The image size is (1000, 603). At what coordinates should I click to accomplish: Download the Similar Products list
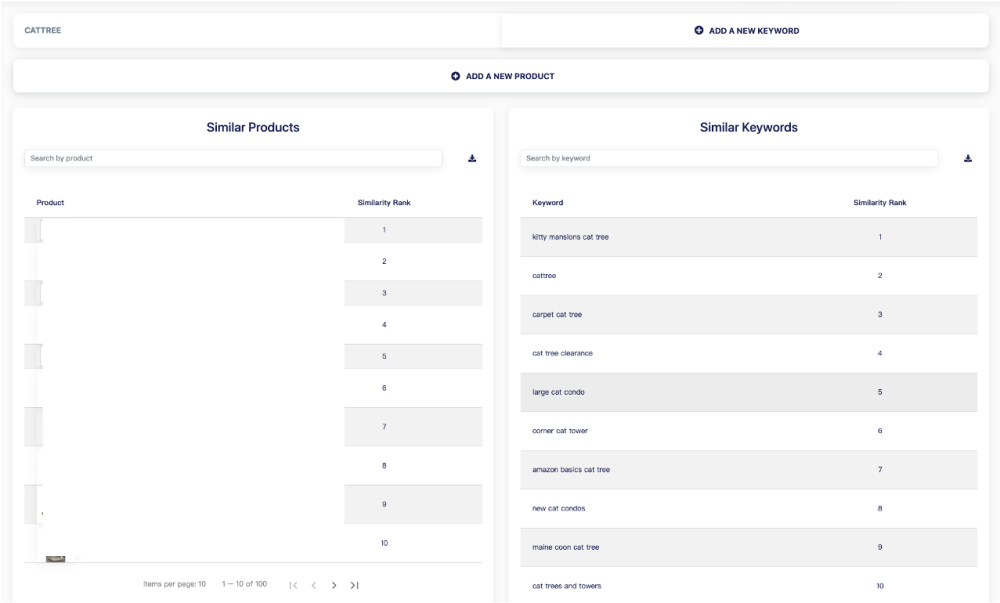point(472,158)
